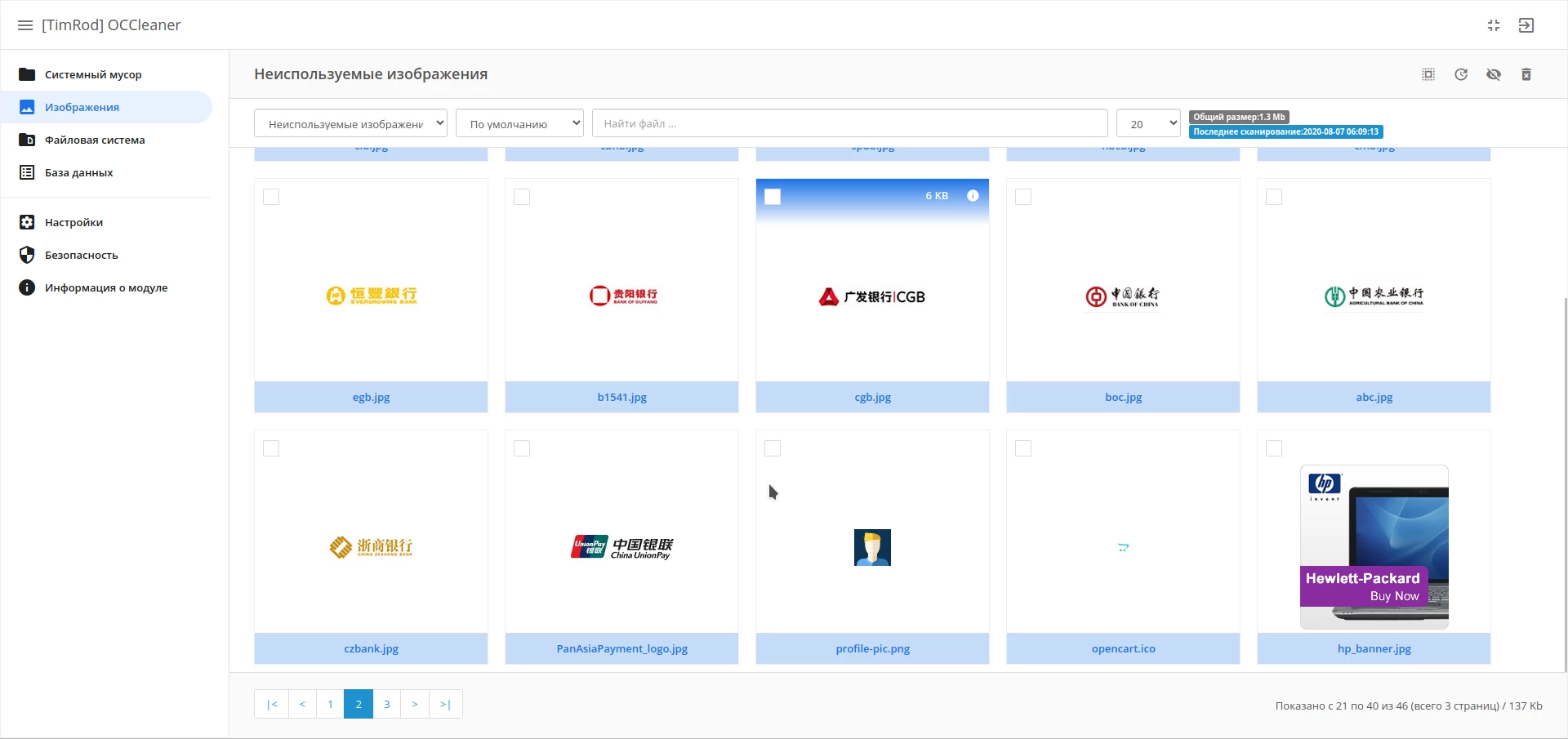The image size is (1568, 739).
Task: Click the Изображения sidebar image icon
Action: tap(27, 107)
